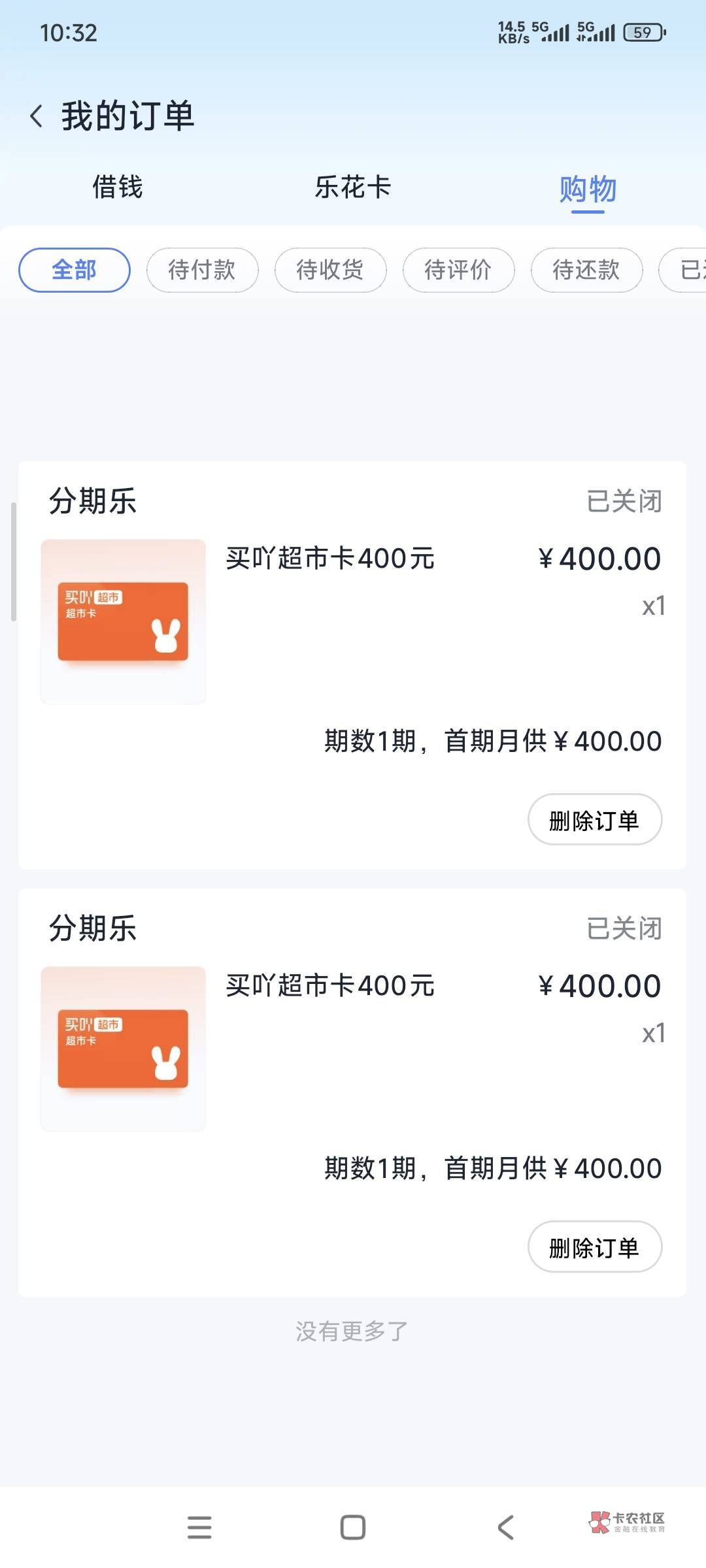The image size is (706, 1568).
Task: Filter orders by 待付款
Action: (x=202, y=270)
